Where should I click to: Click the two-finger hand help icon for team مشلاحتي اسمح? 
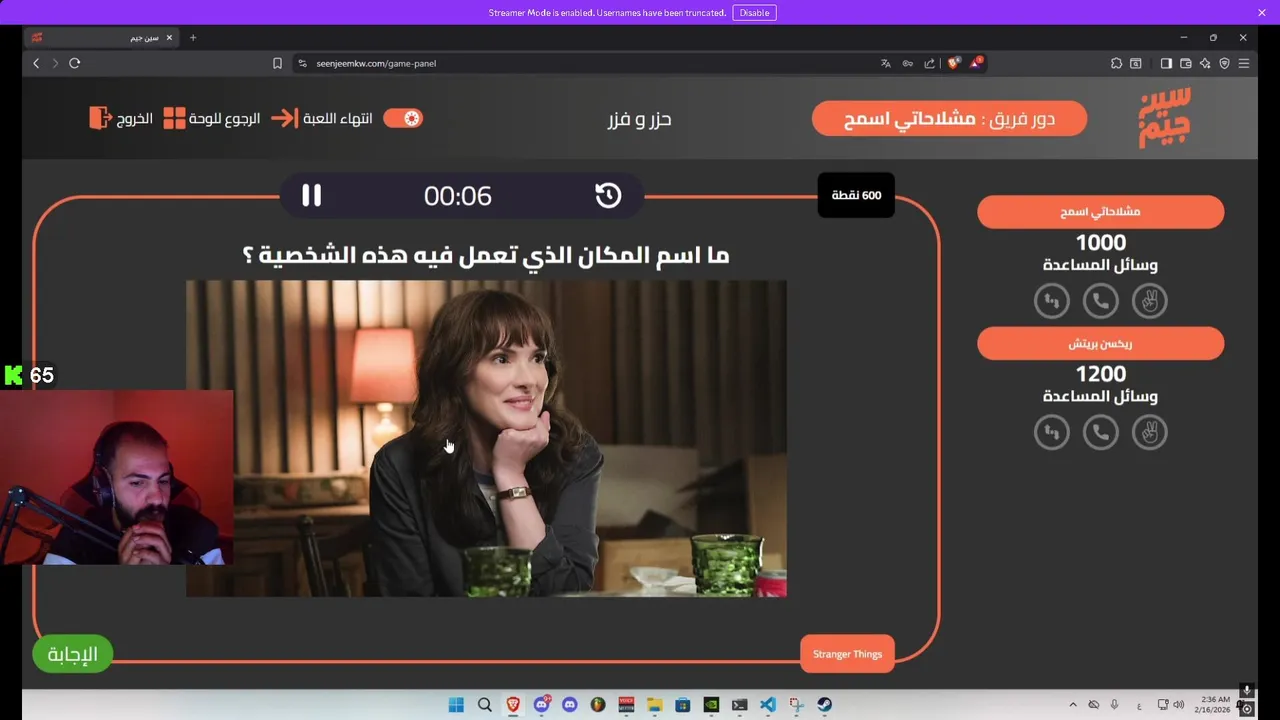point(1149,301)
